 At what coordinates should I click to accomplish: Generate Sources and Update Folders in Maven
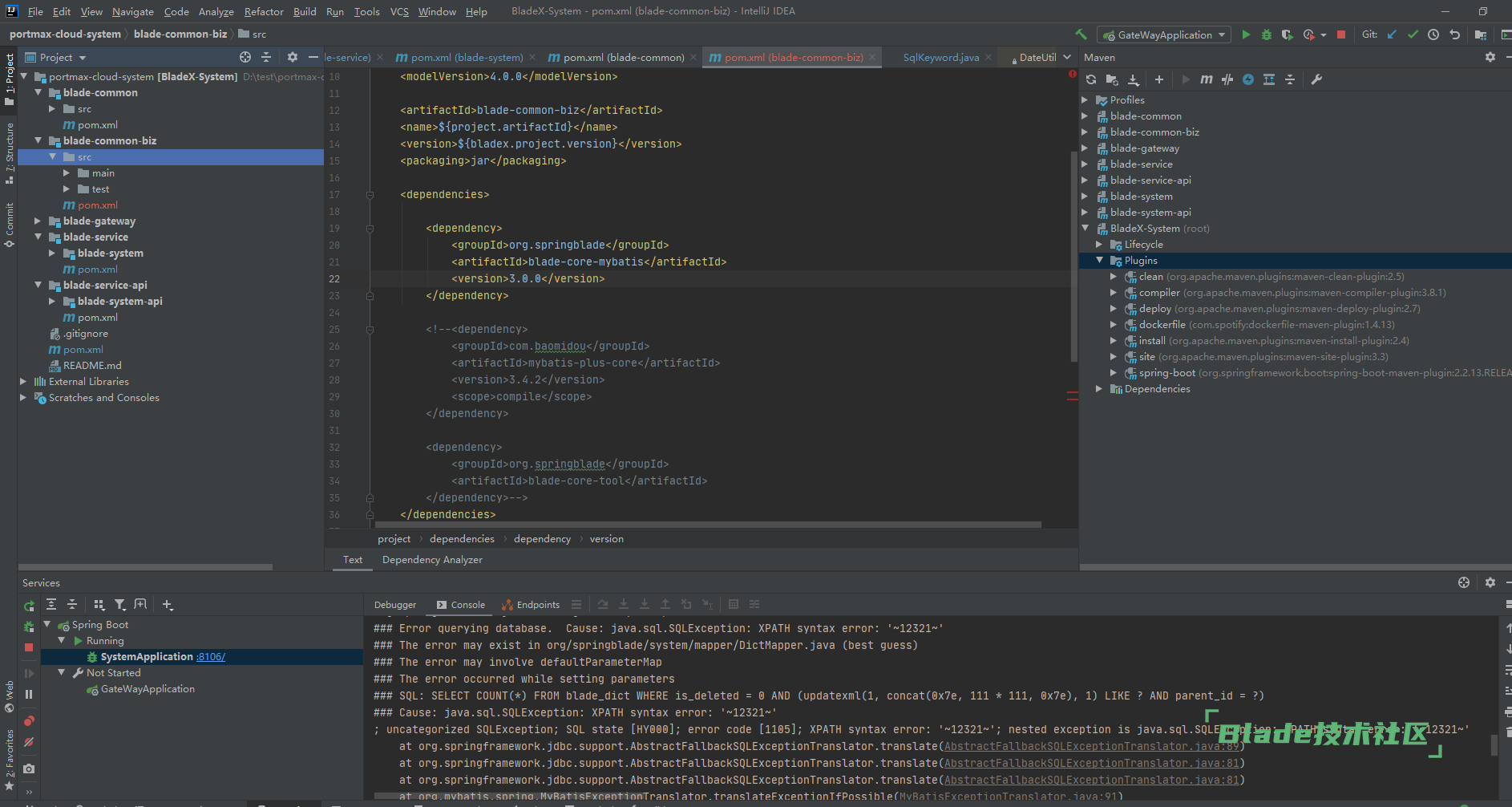(1112, 79)
